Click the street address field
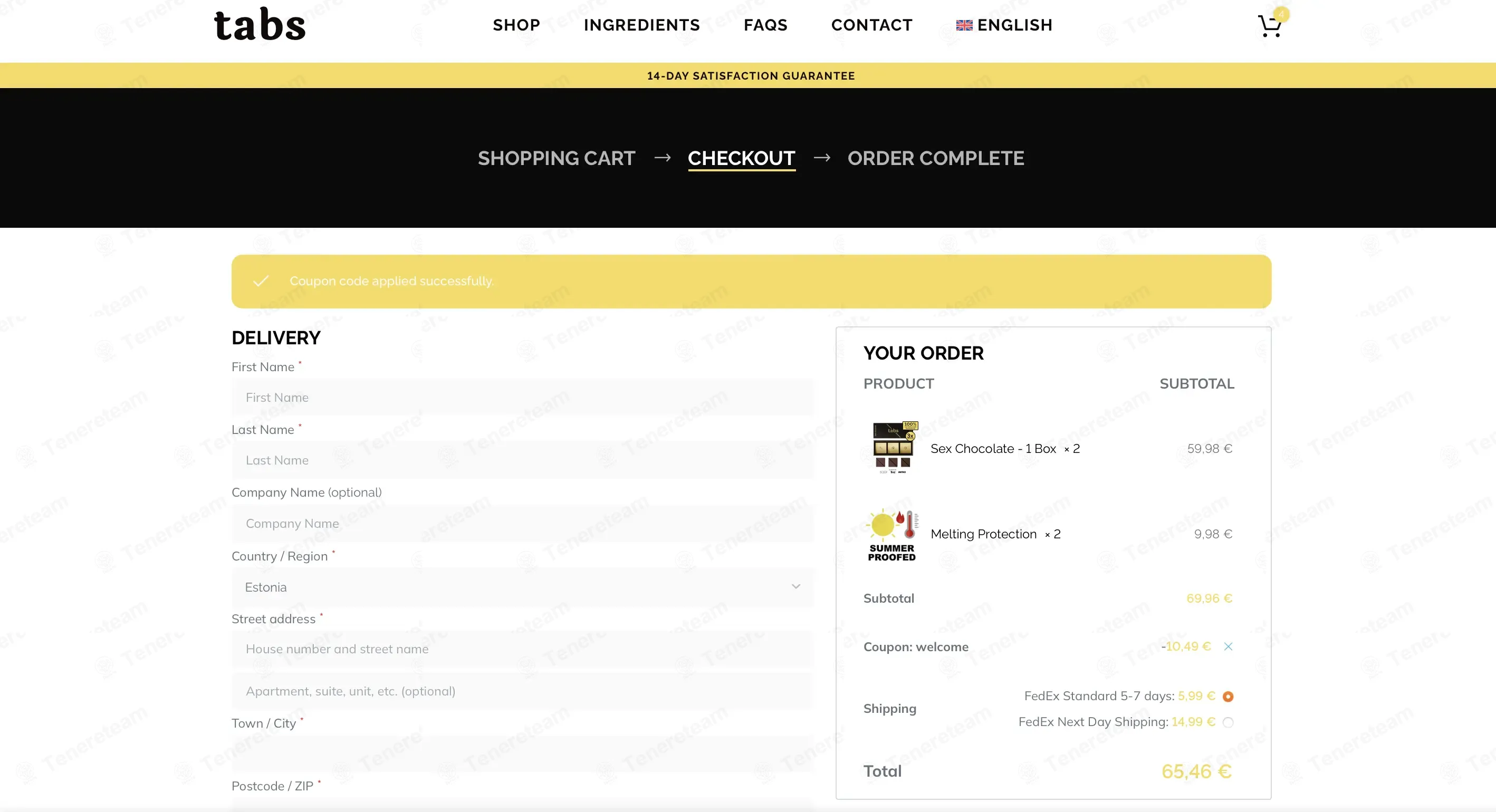This screenshot has height=812, width=1496. pyautogui.click(x=523, y=649)
